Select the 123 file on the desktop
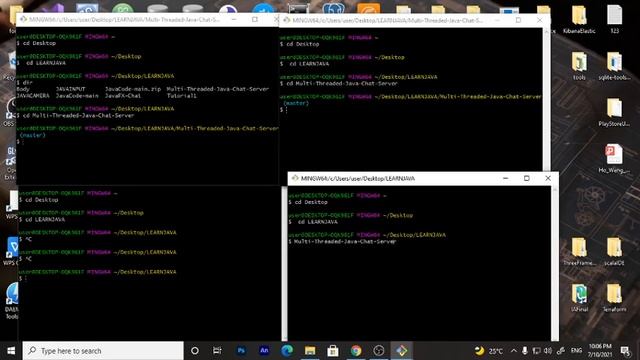 pyautogui.click(x=615, y=20)
